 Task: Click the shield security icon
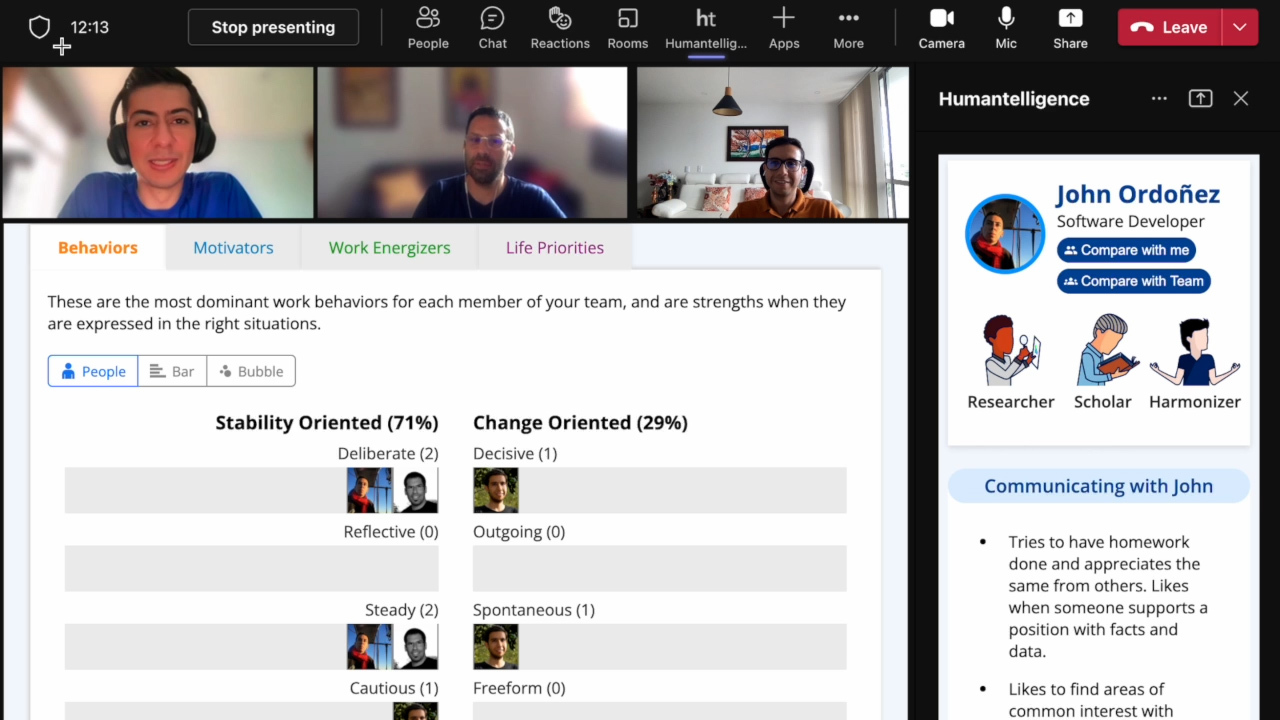click(x=39, y=27)
